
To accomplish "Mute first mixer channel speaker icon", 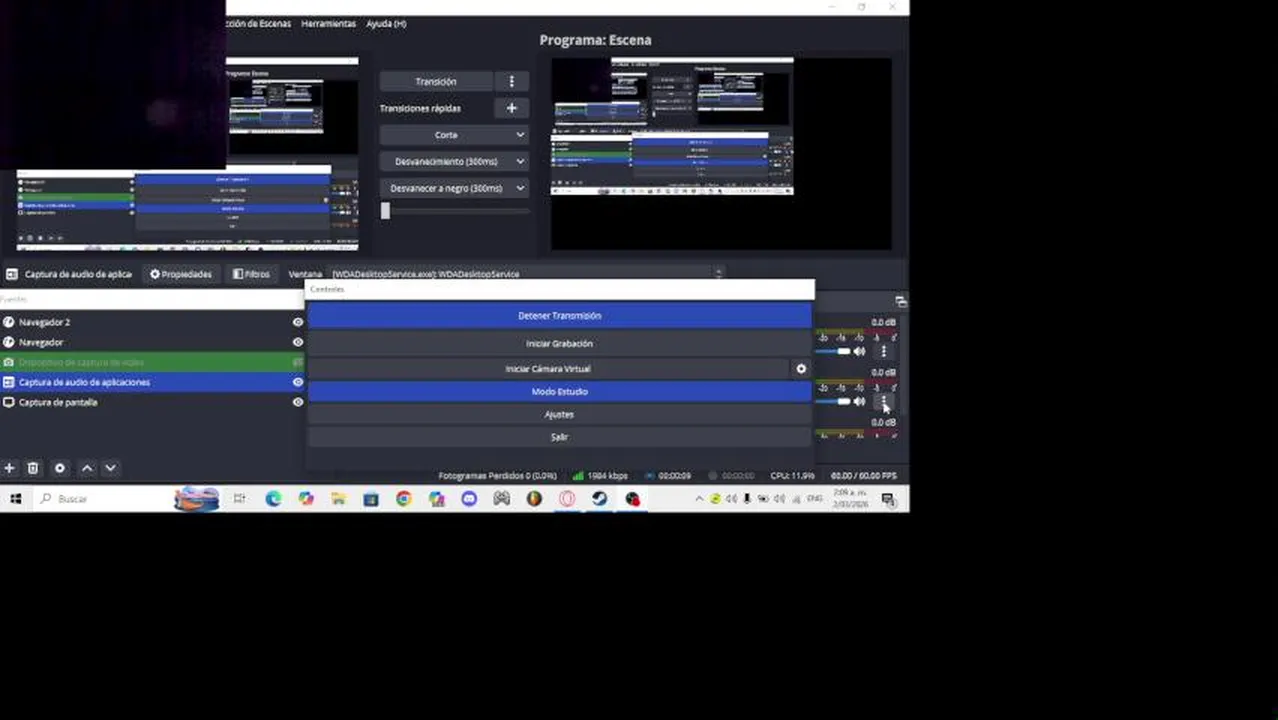I will tap(859, 352).
